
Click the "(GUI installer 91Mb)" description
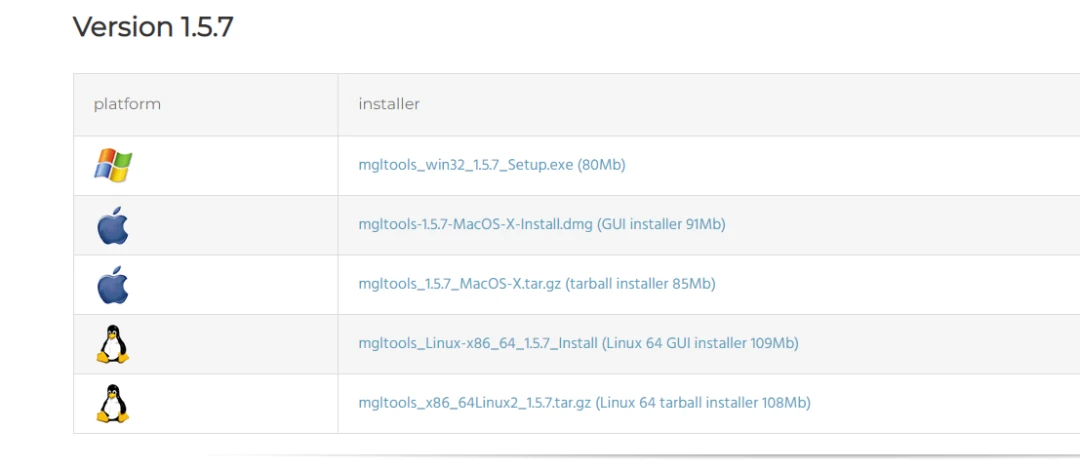coord(662,225)
